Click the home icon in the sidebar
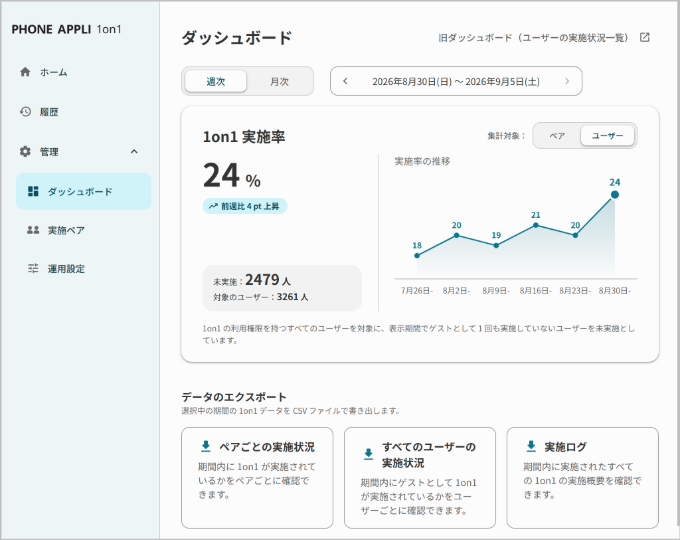The width and height of the screenshot is (680, 540). [25, 72]
